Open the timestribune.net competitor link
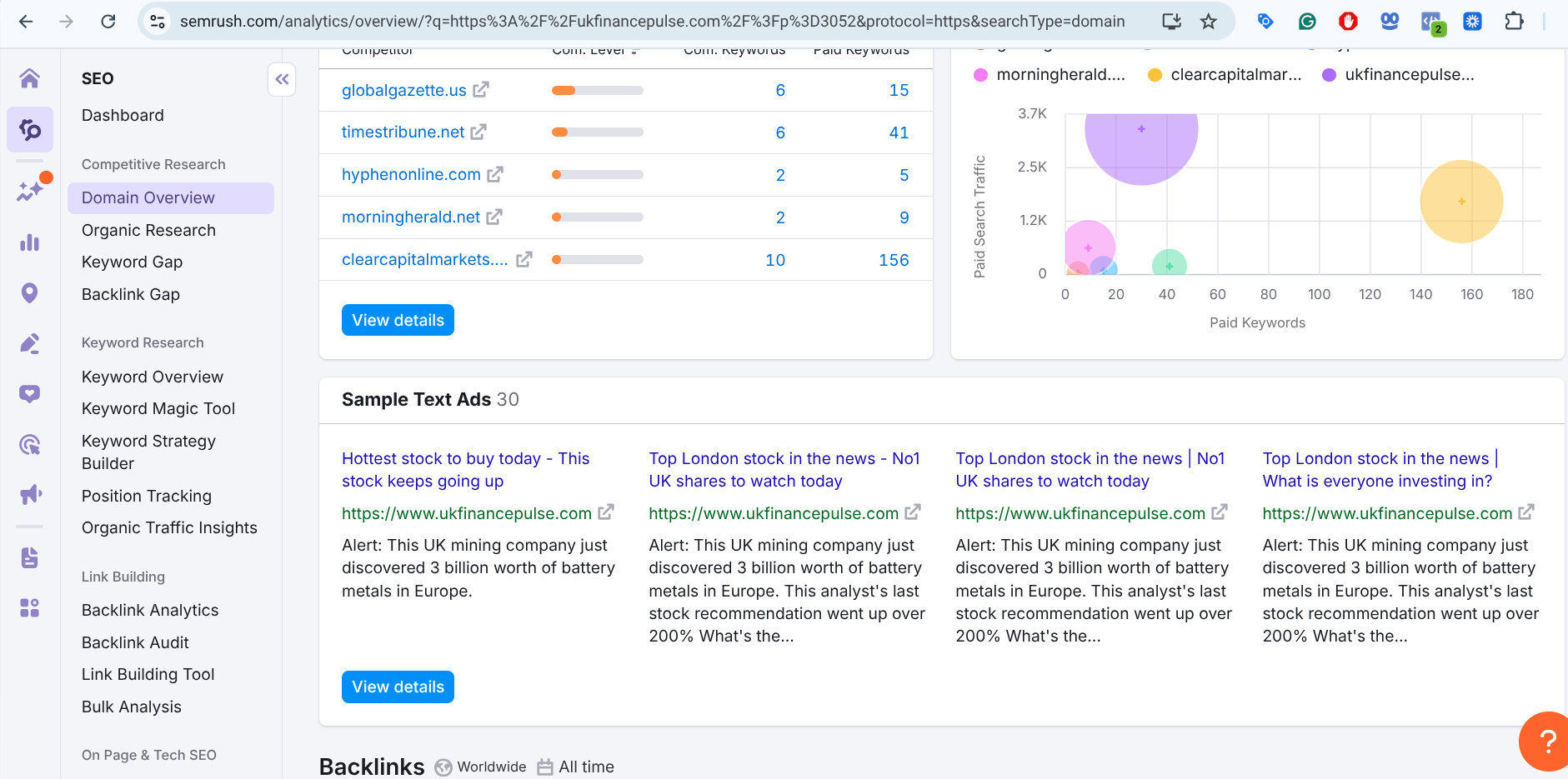The width and height of the screenshot is (1568, 779). click(403, 132)
